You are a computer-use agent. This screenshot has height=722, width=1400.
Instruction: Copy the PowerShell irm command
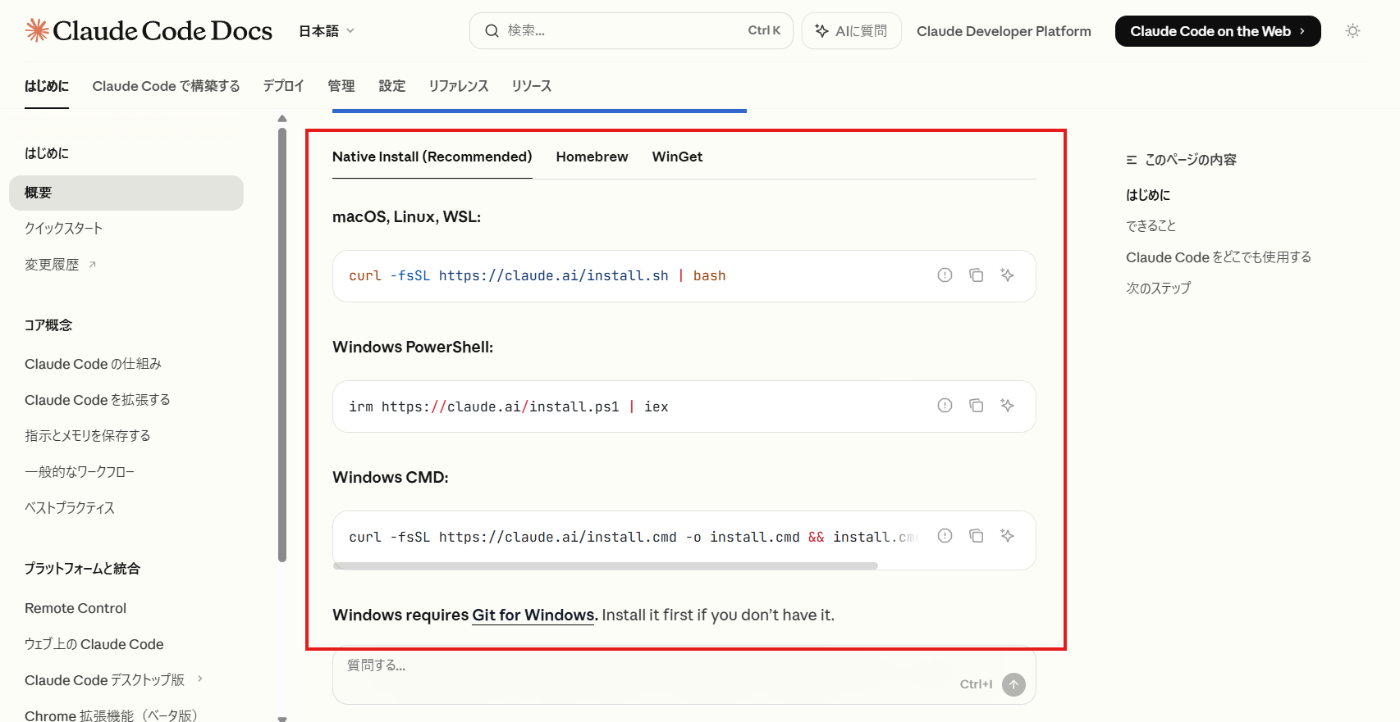(x=976, y=405)
